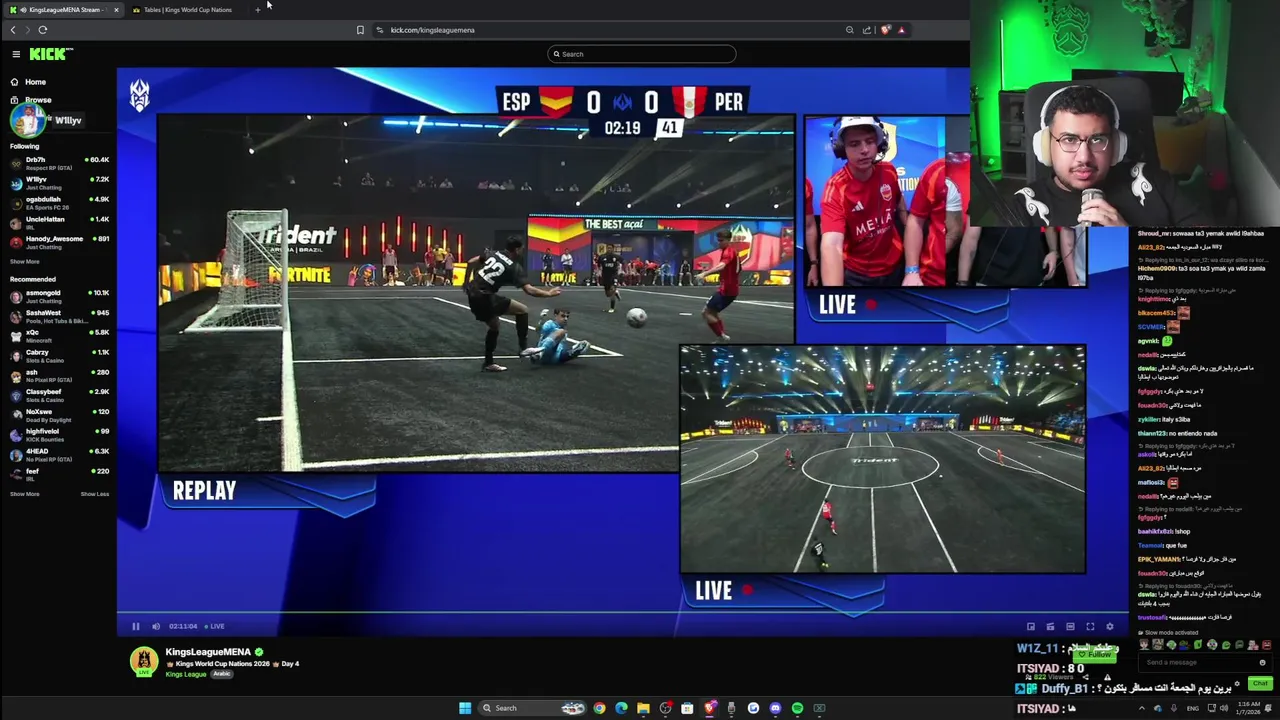
Task: Switch to Tables | Kings World Cup Nations tab
Action: pyautogui.click(x=187, y=10)
